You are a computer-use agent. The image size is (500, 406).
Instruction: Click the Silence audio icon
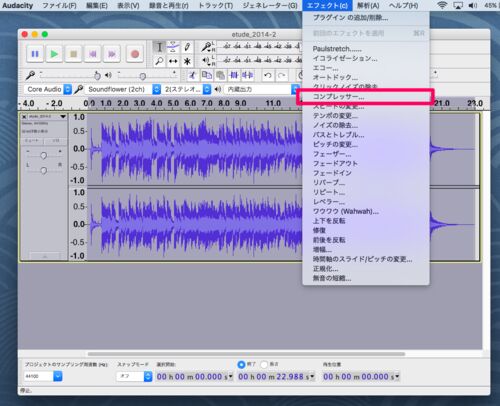pos(248,75)
